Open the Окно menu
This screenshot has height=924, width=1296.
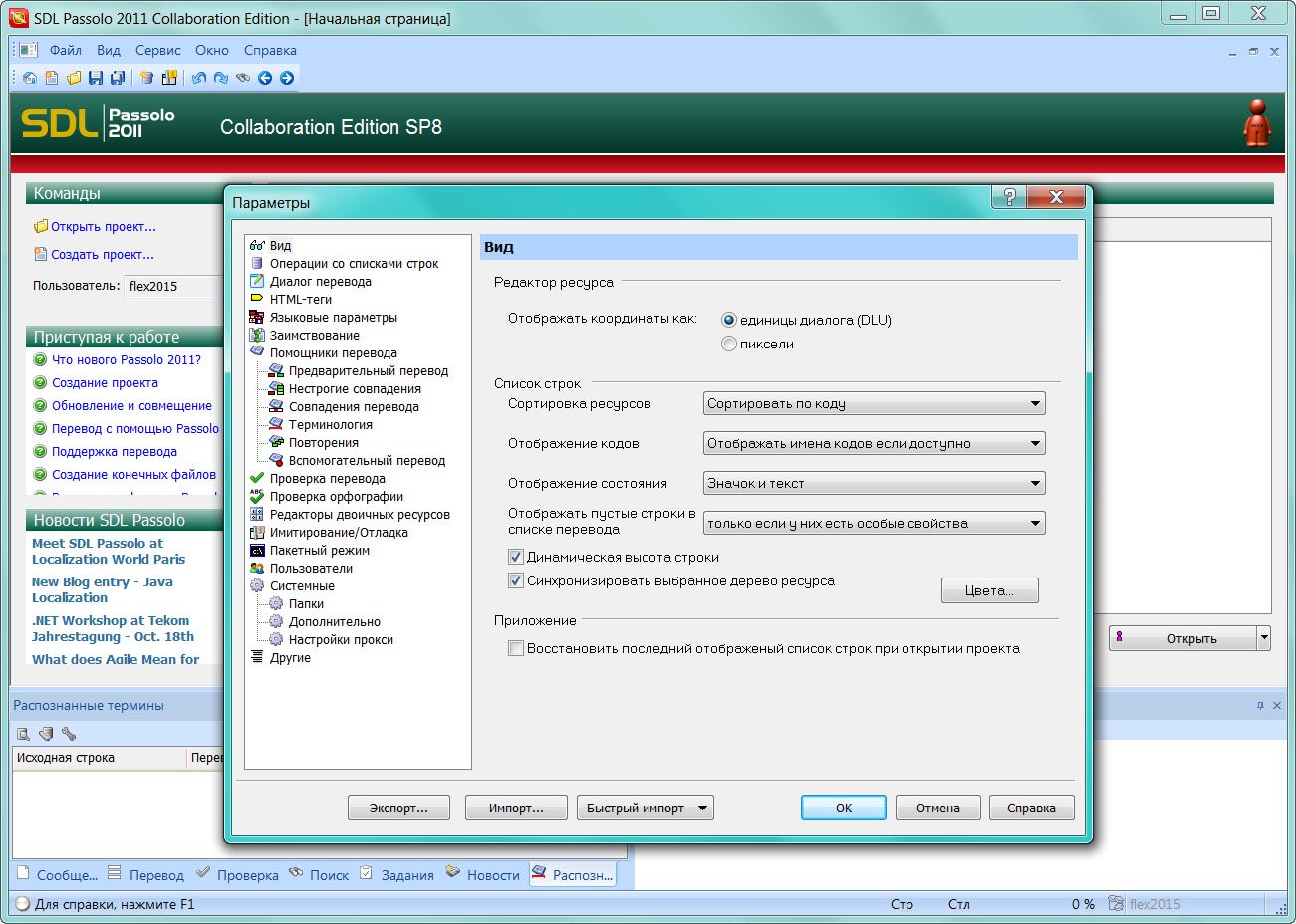pyautogui.click(x=212, y=50)
